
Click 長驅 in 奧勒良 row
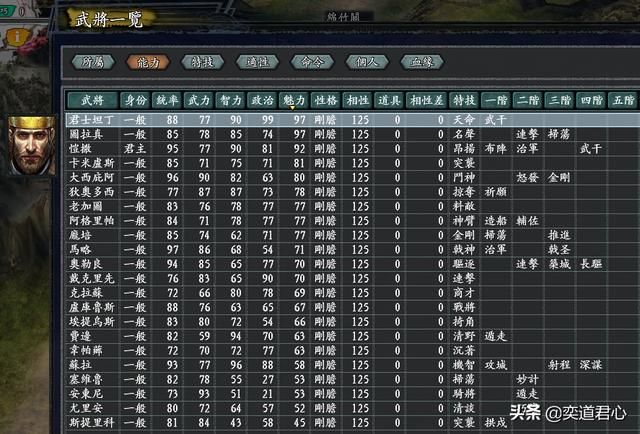pyautogui.click(x=591, y=264)
